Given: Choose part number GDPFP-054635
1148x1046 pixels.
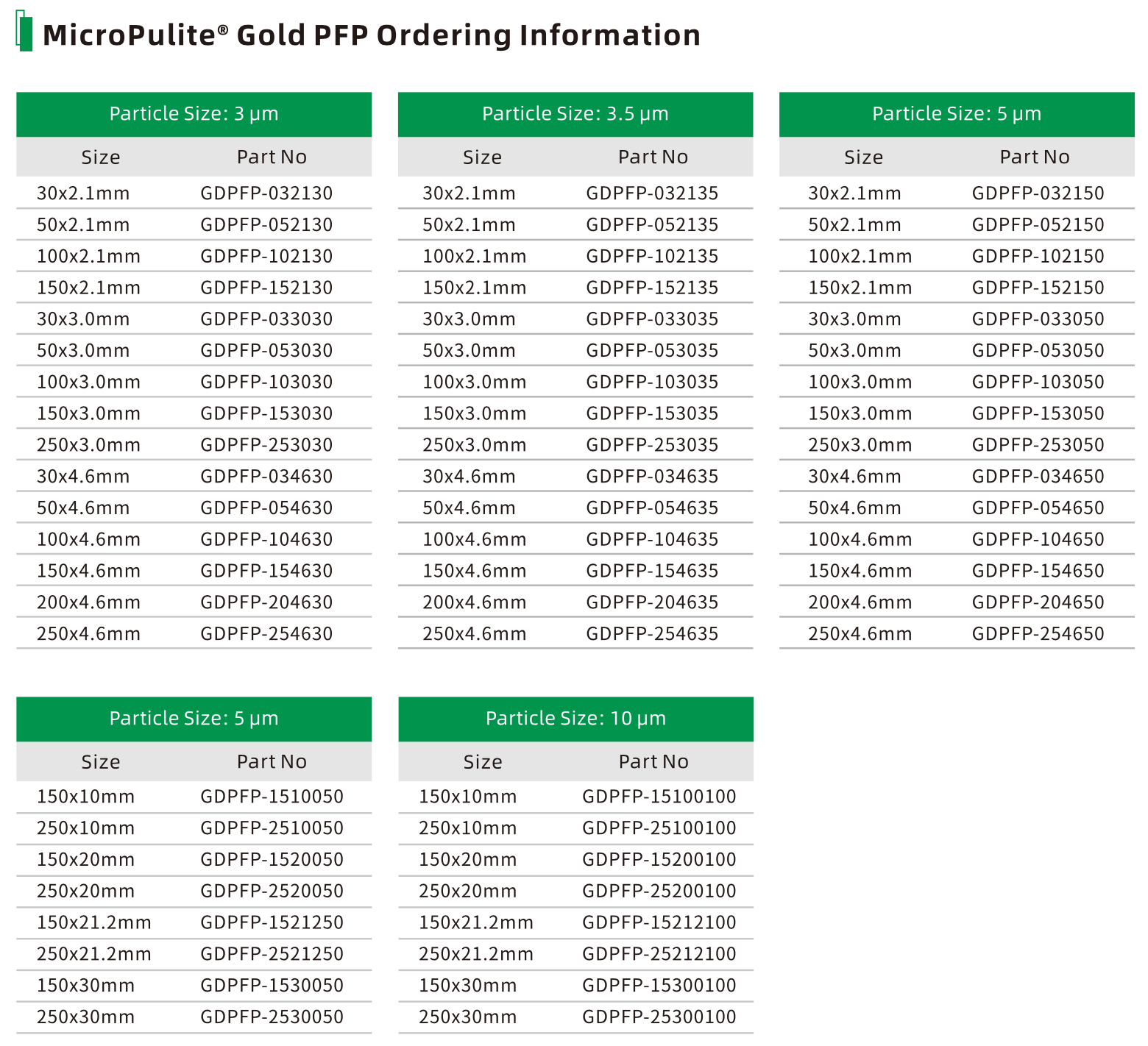Looking at the screenshot, I should tap(652, 508).
